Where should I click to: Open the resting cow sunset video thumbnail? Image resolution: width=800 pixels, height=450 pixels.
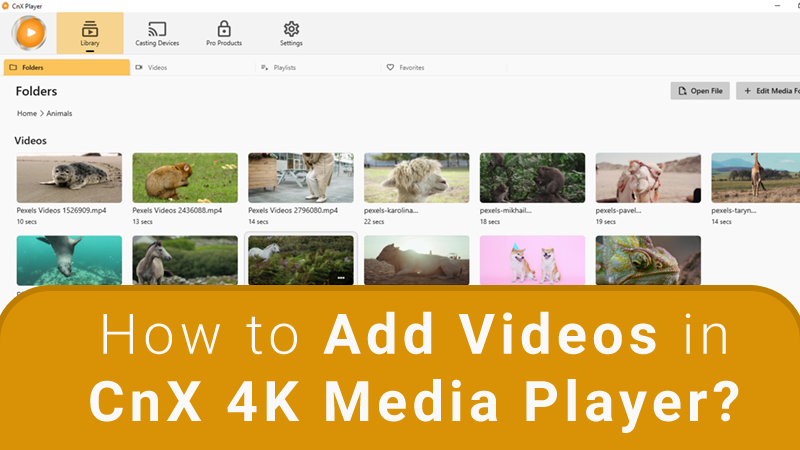coord(417,260)
